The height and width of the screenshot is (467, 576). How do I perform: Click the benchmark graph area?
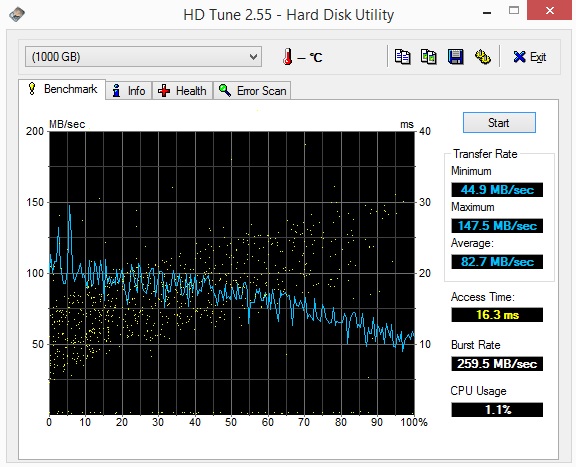click(x=232, y=273)
